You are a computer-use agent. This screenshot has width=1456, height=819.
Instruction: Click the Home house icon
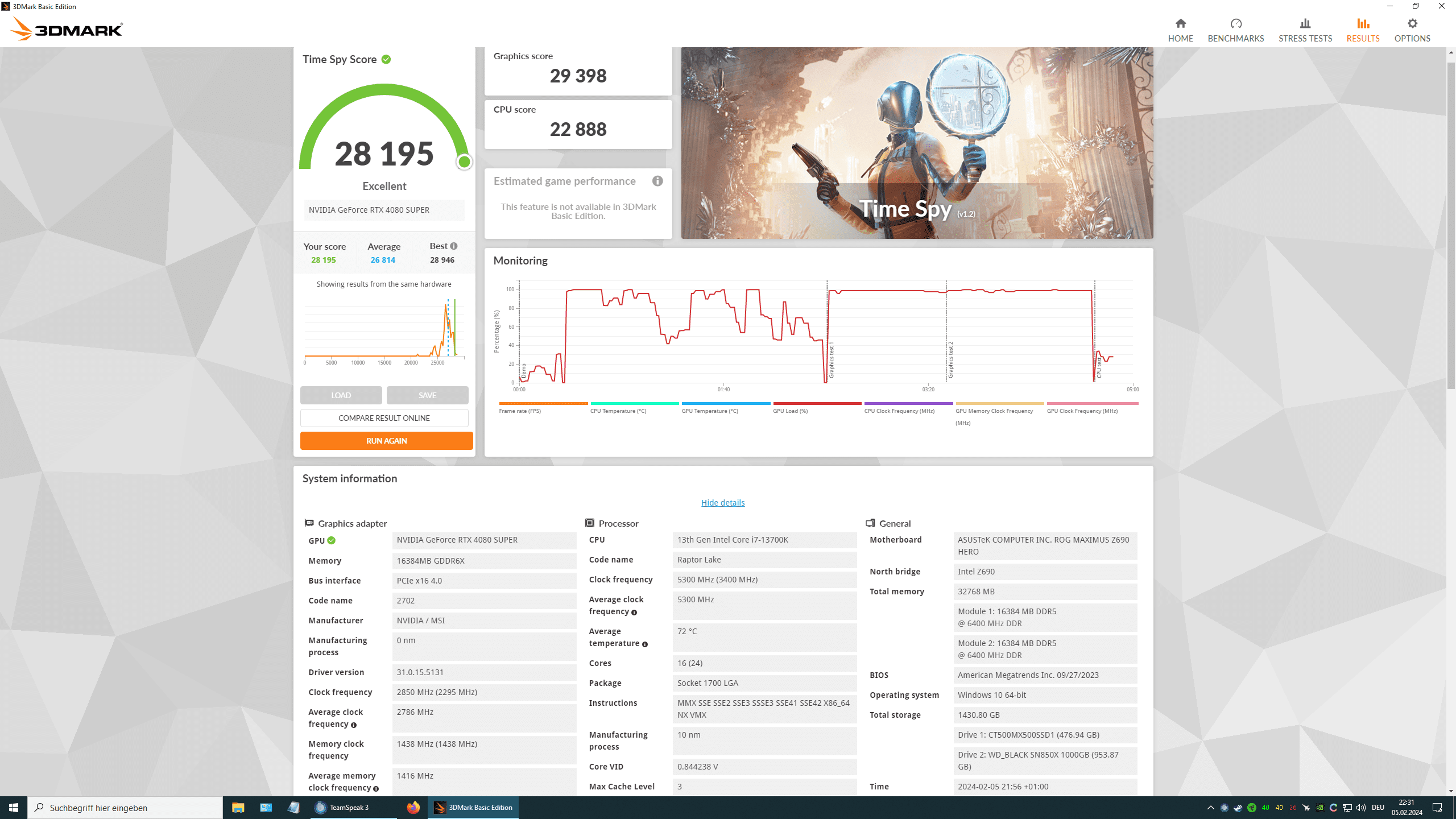click(x=1181, y=23)
